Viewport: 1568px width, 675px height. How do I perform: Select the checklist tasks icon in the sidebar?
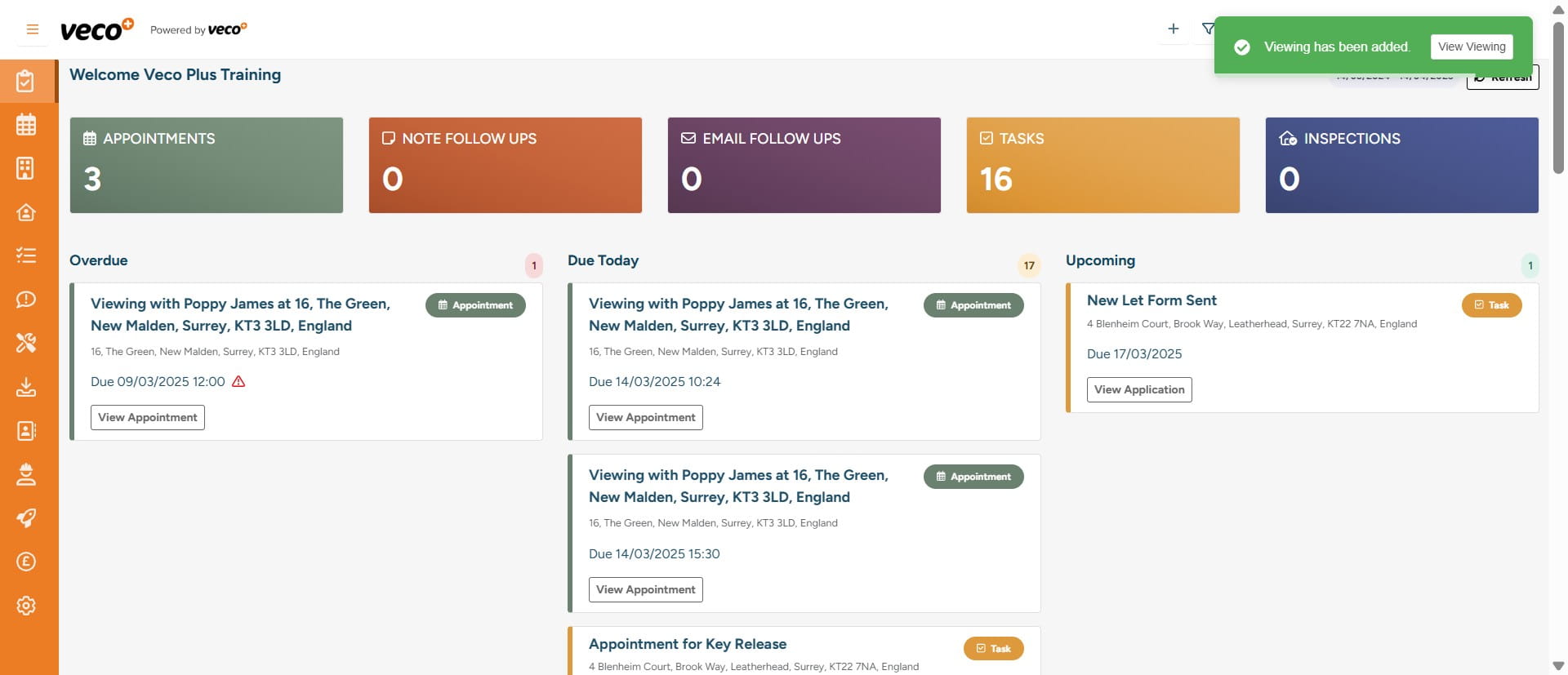pos(26,255)
